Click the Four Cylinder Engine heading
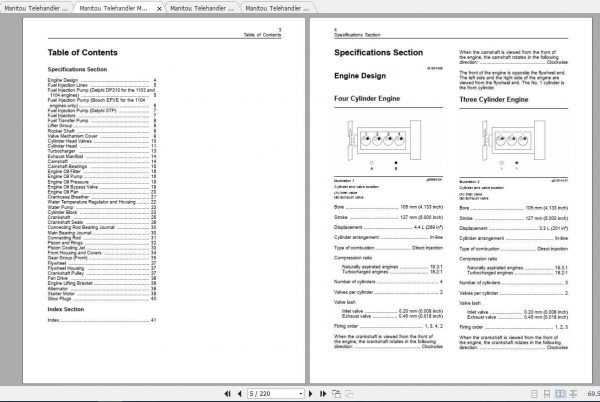 pos(367,99)
